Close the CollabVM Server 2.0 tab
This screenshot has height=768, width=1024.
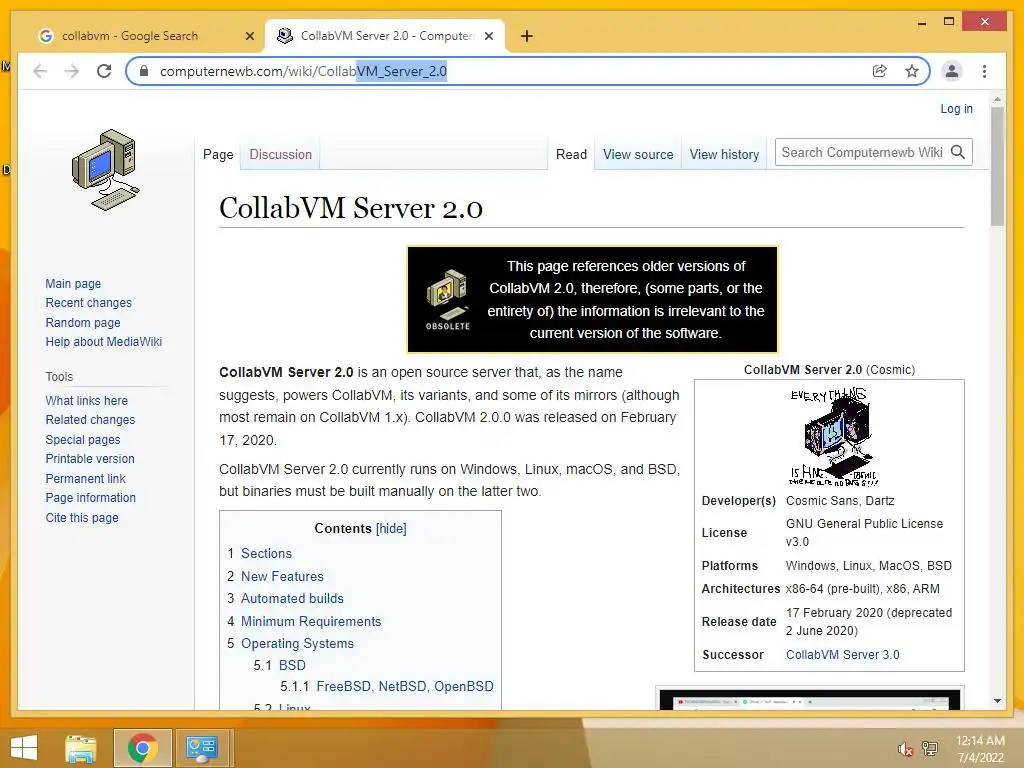point(488,37)
